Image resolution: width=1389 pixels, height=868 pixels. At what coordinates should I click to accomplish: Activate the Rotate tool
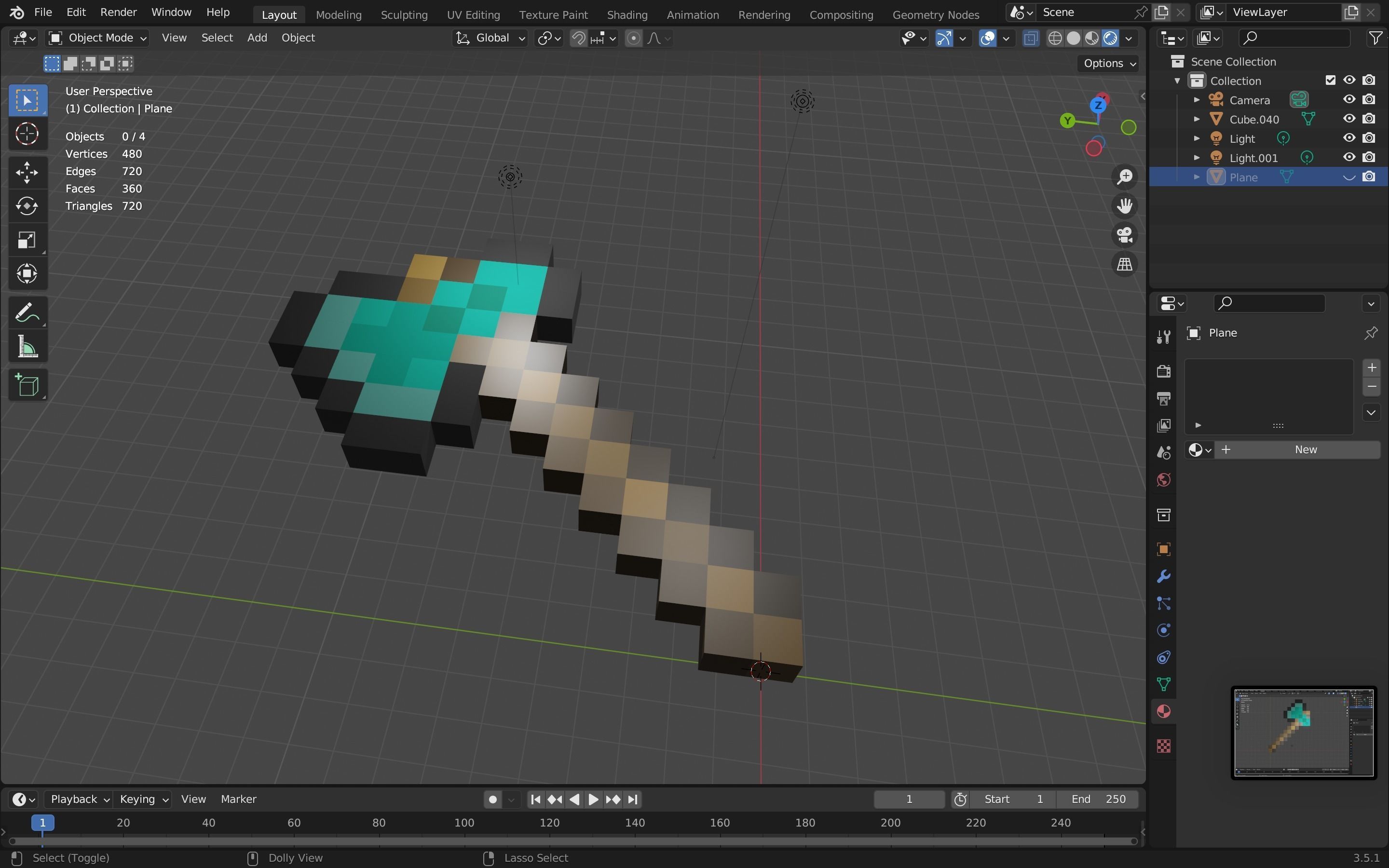point(27,206)
